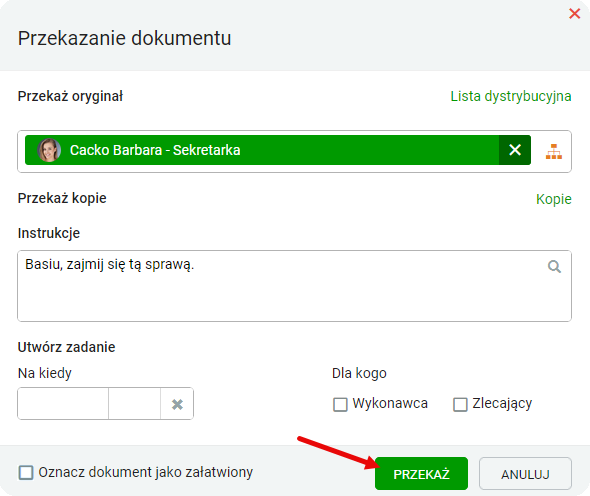Select the Cacko Barbara - Sekretarka recipient tag
Screen dimensions: 590x496
point(278,150)
